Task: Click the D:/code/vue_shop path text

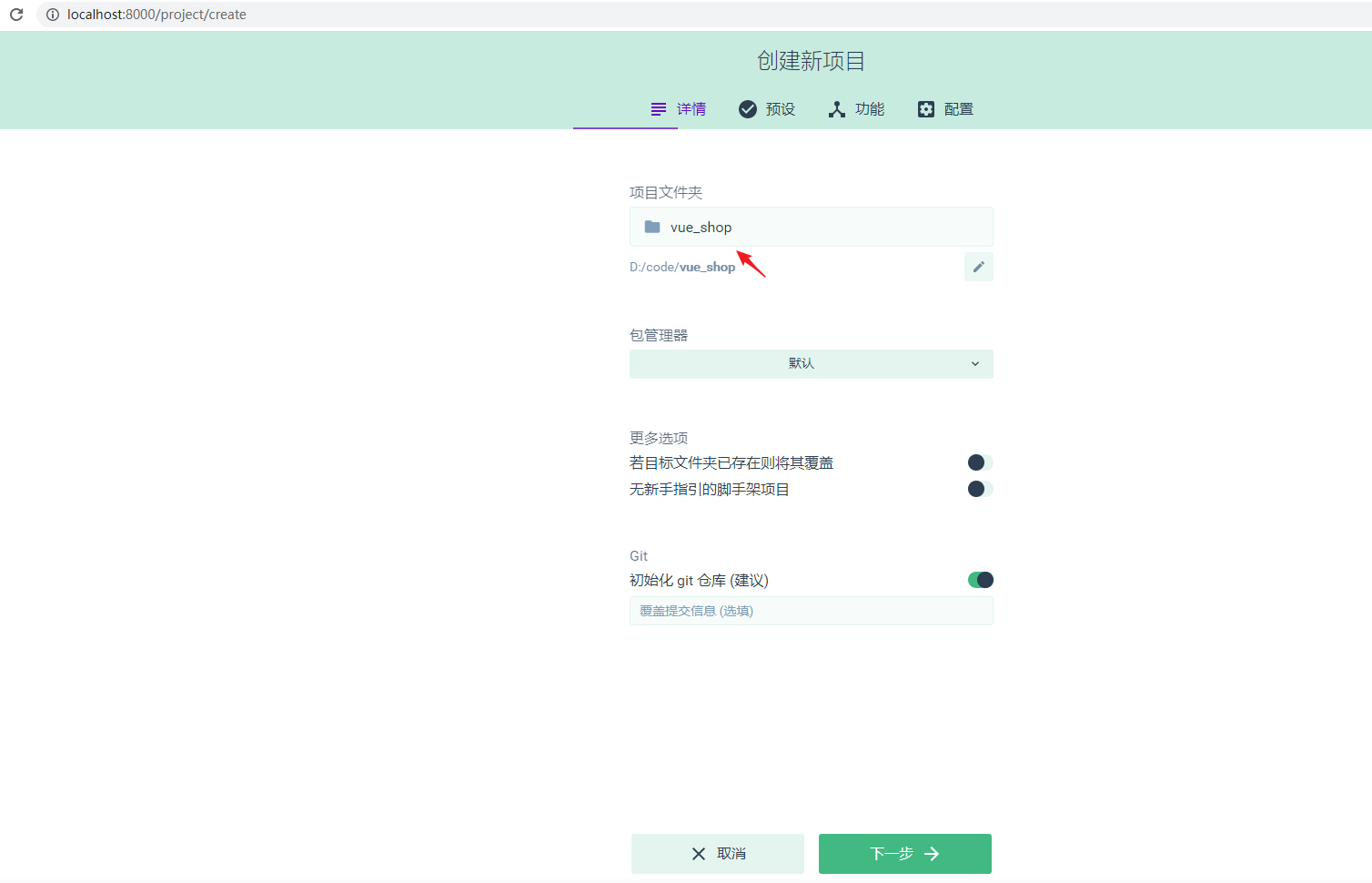Action: pyautogui.click(x=682, y=267)
